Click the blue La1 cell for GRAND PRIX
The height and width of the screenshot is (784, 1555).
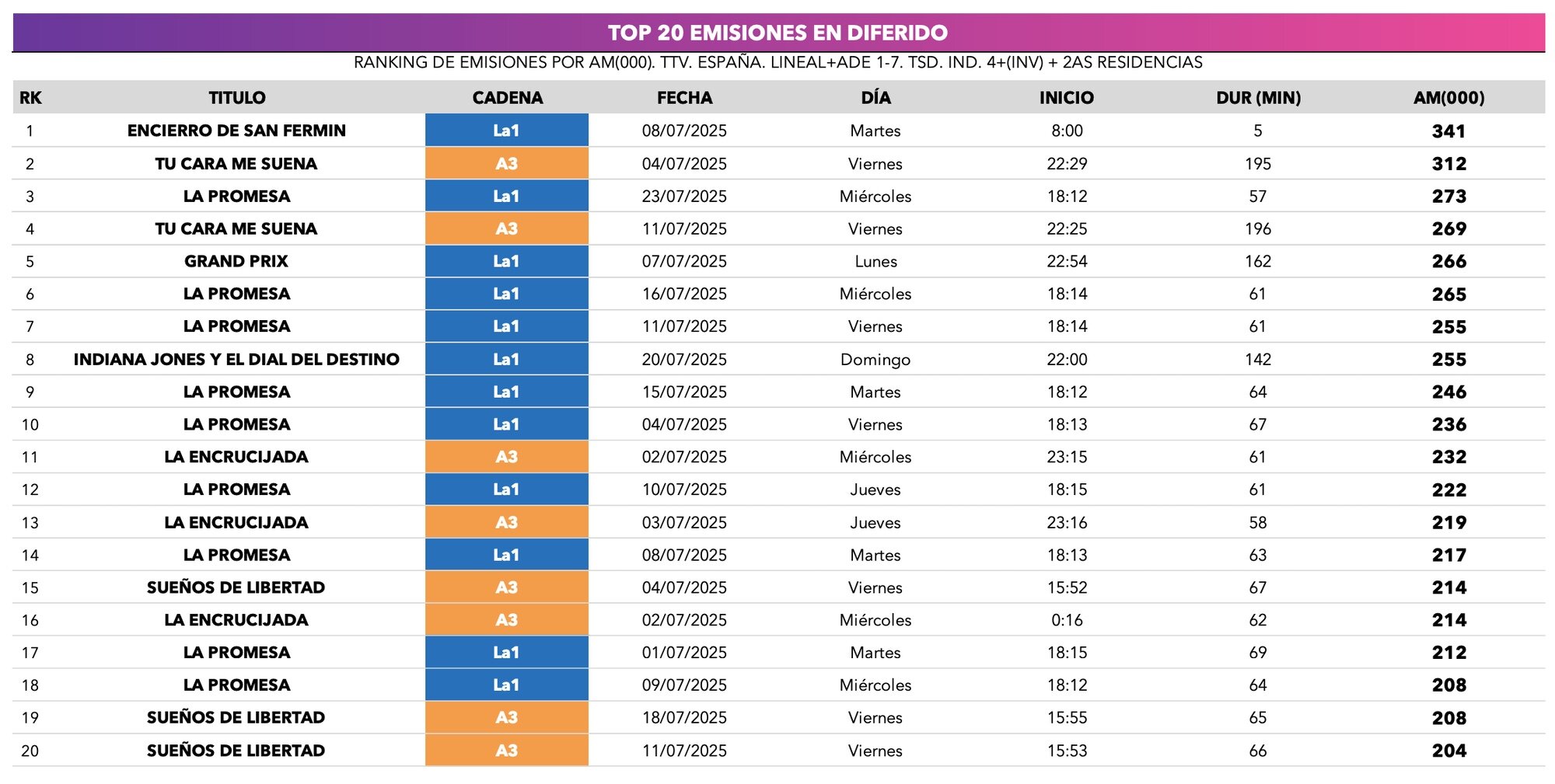[506, 261]
